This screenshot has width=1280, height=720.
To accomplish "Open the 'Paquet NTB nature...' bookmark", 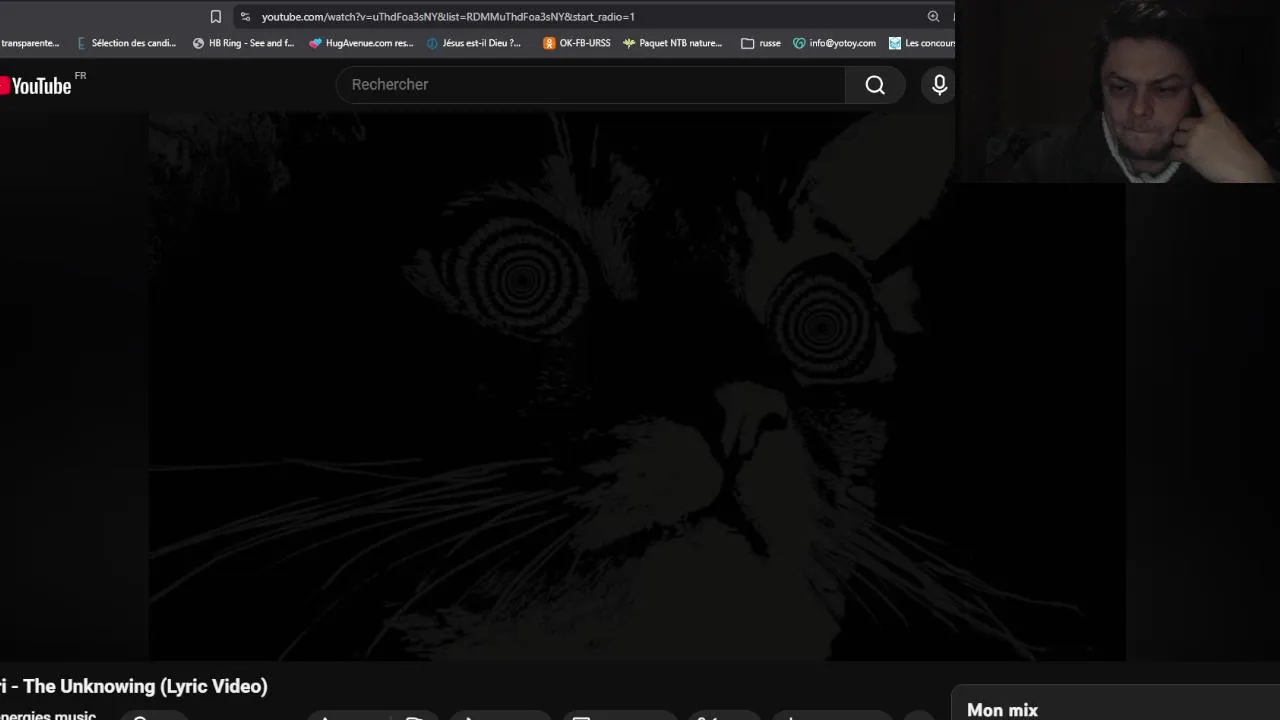I will [672, 43].
